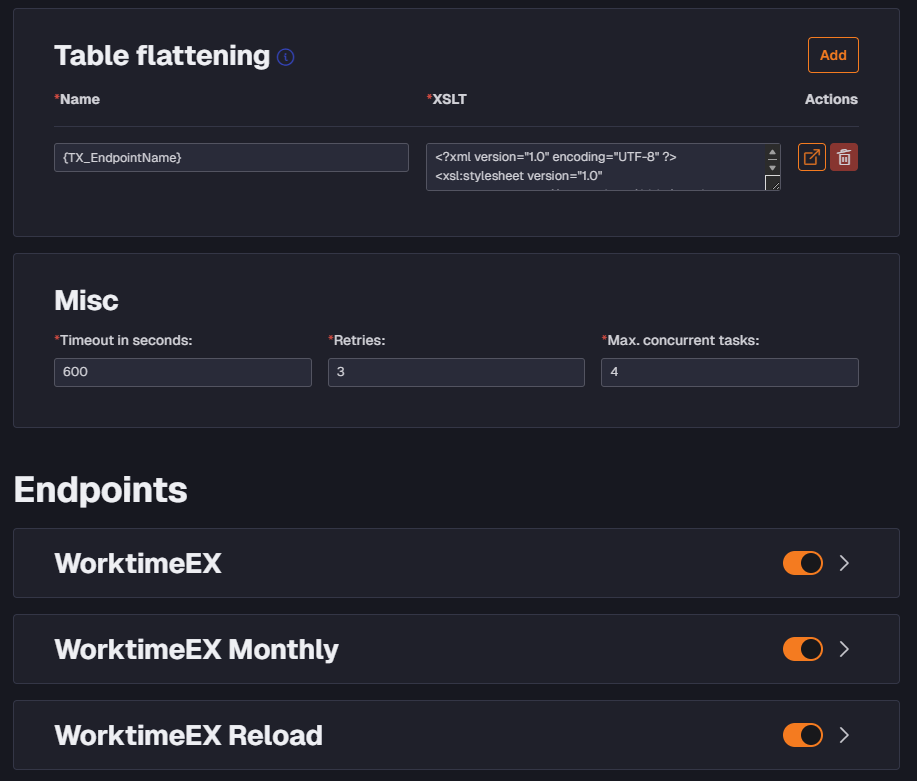
Task: Add a new table flattening entry
Action: pyautogui.click(x=833, y=55)
